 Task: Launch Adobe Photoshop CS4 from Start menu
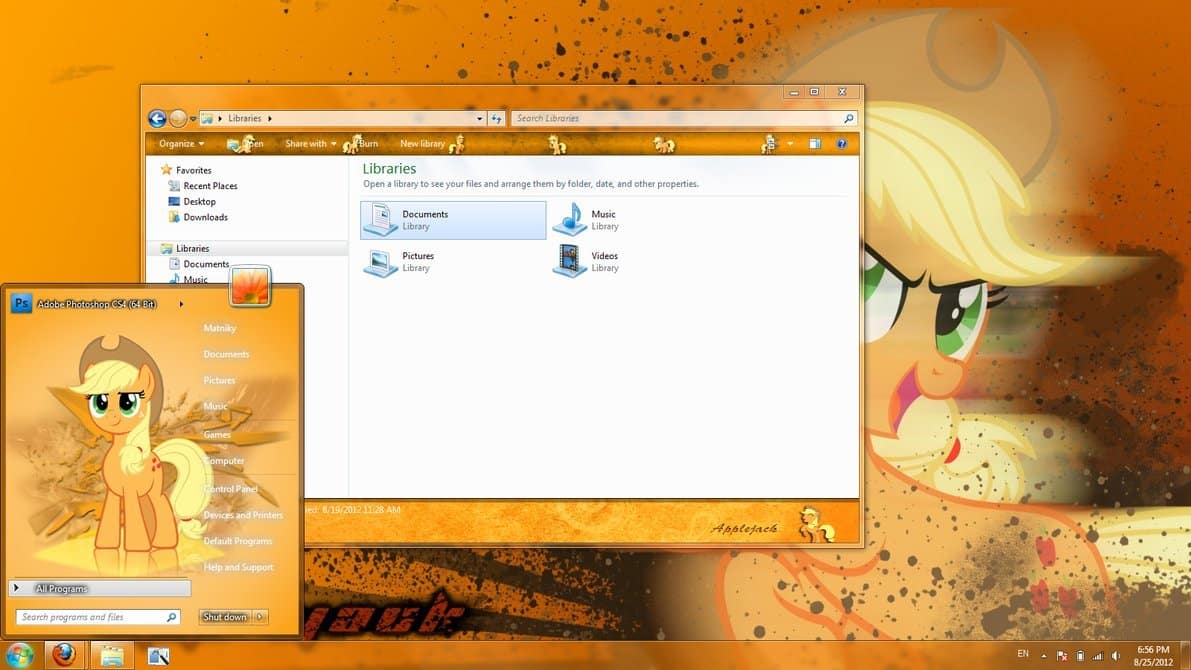[95, 303]
